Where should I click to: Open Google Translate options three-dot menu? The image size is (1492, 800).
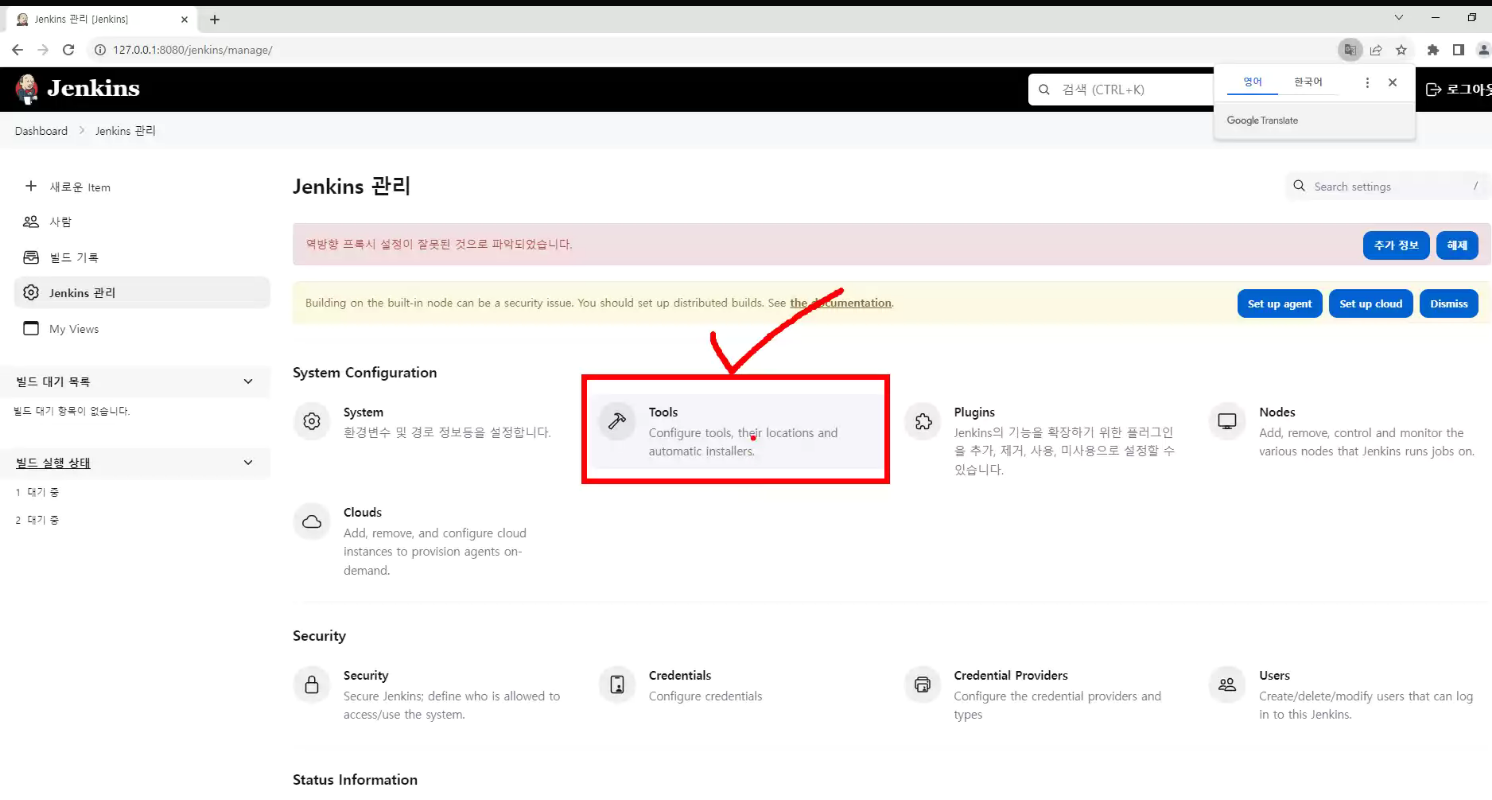(x=1367, y=83)
